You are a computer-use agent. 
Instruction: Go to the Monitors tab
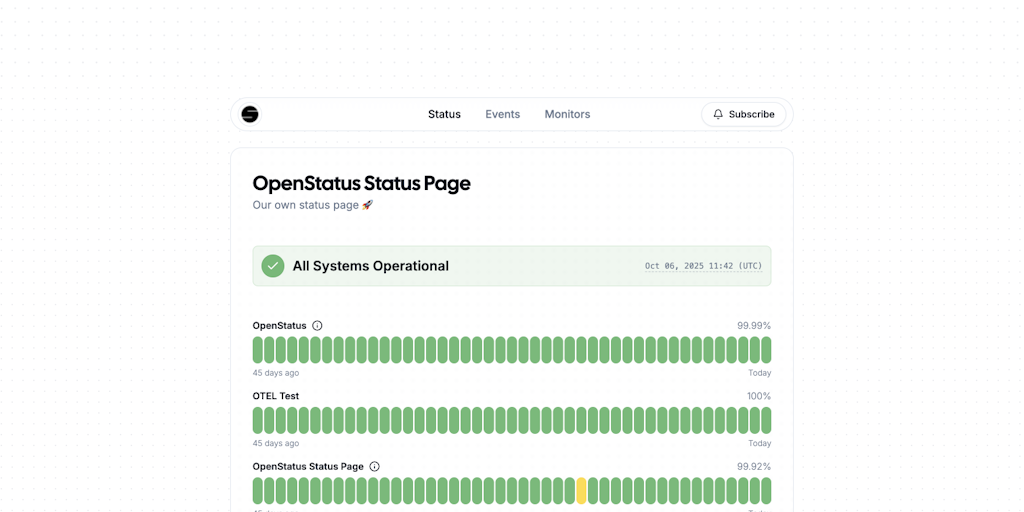567,114
